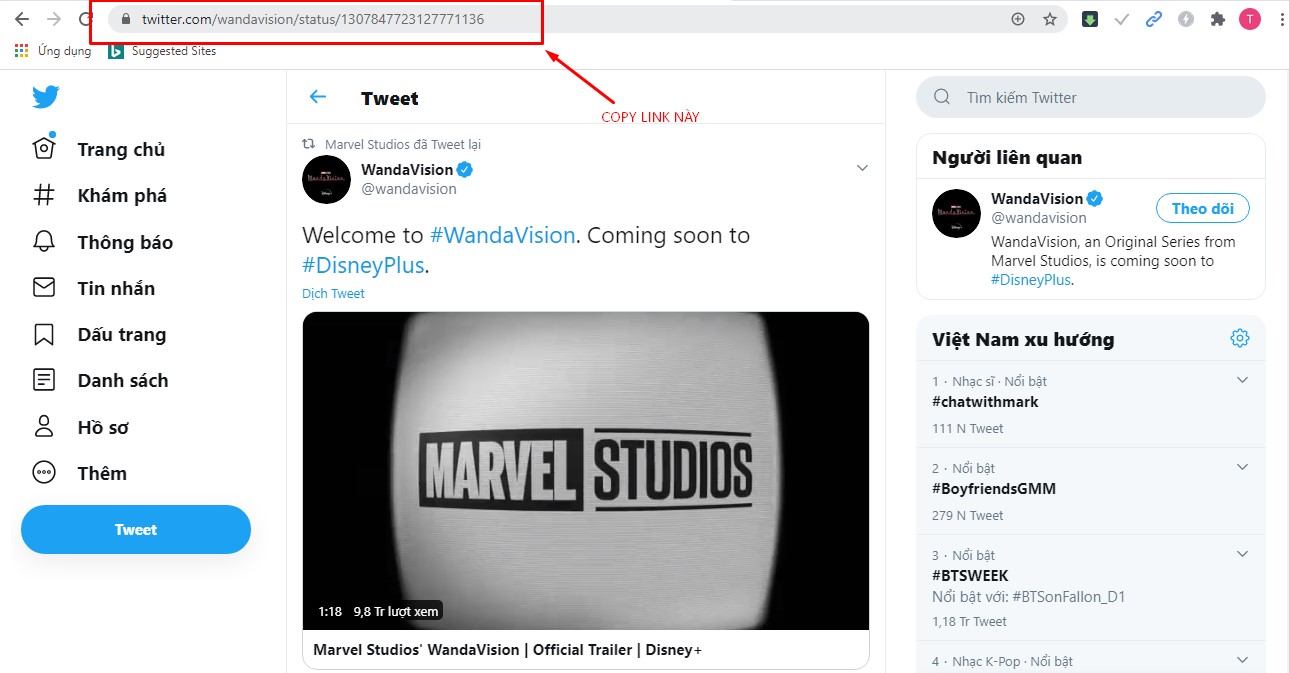This screenshot has height=673, width=1289.
Task: Open Dấu trang bookmark icon
Action: tap(44, 334)
